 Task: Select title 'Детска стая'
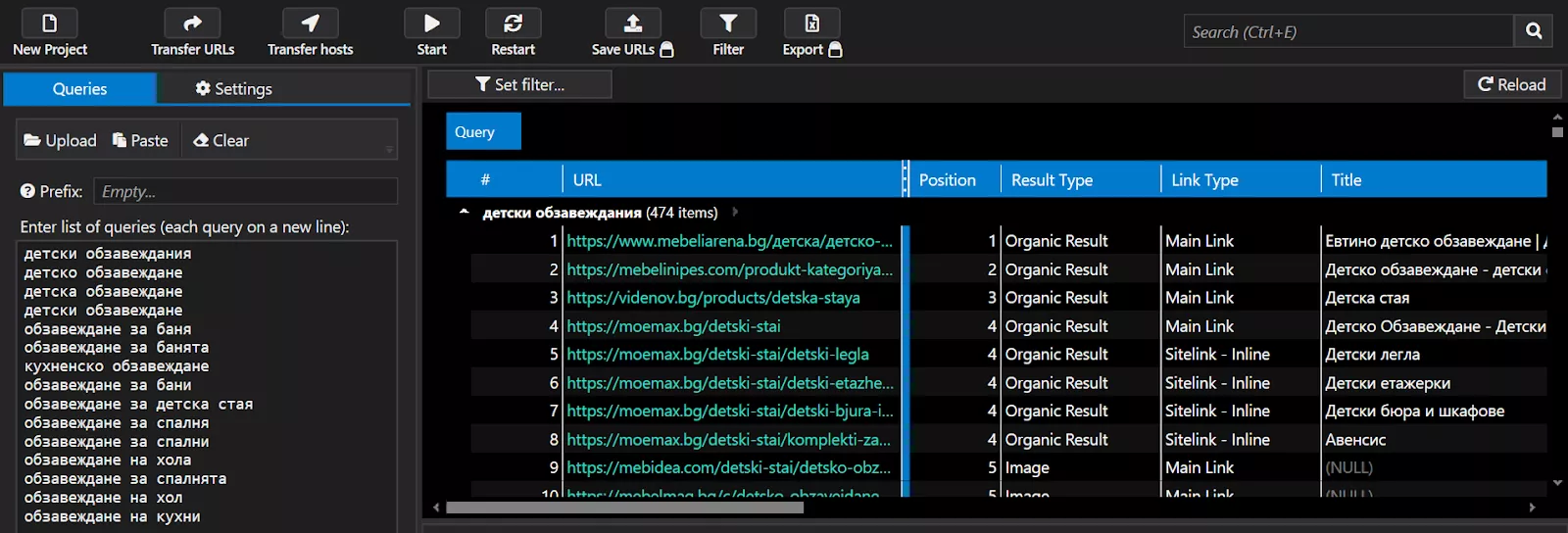click(1367, 298)
